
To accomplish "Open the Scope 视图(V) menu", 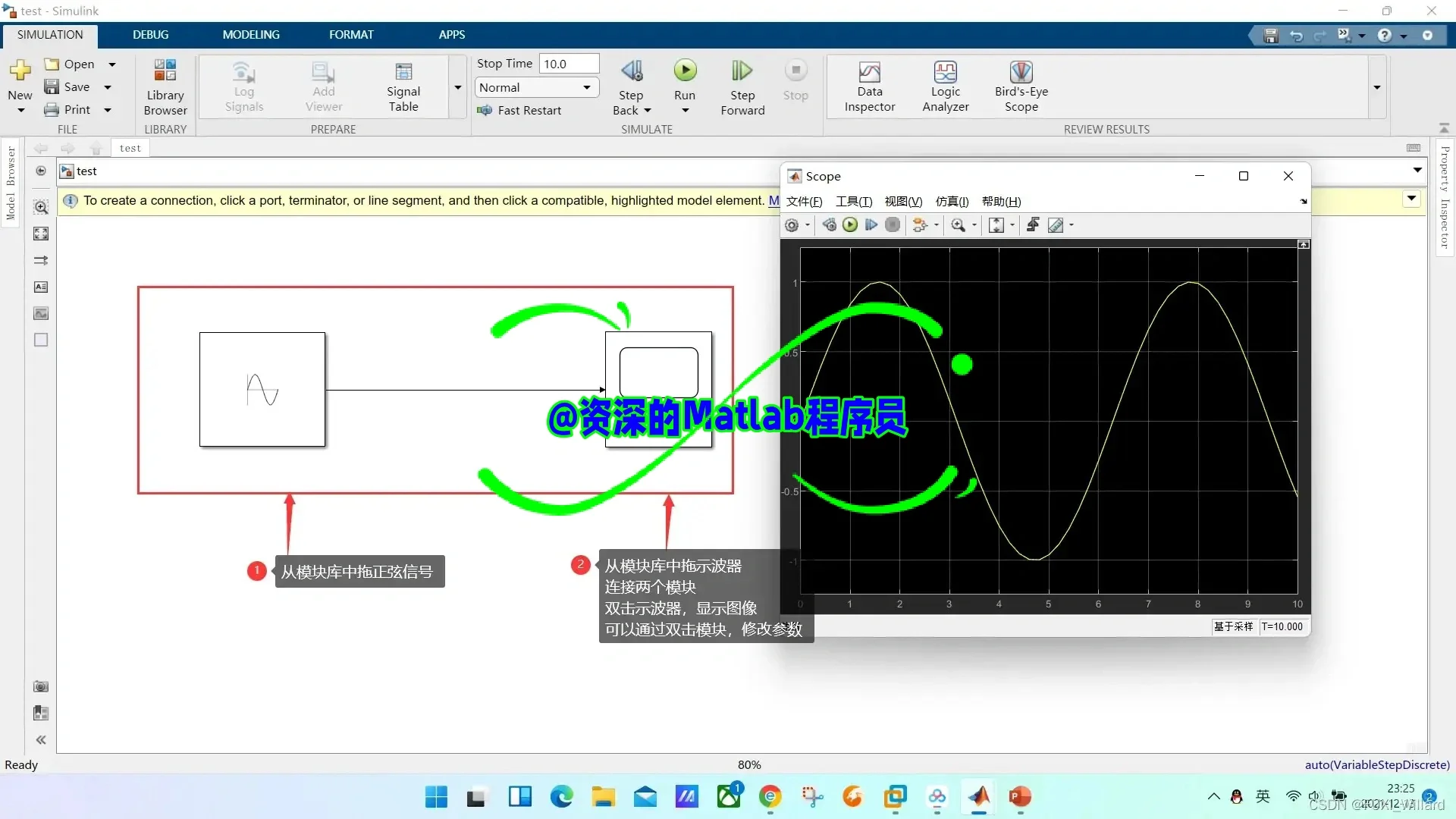I will coord(902,202).
